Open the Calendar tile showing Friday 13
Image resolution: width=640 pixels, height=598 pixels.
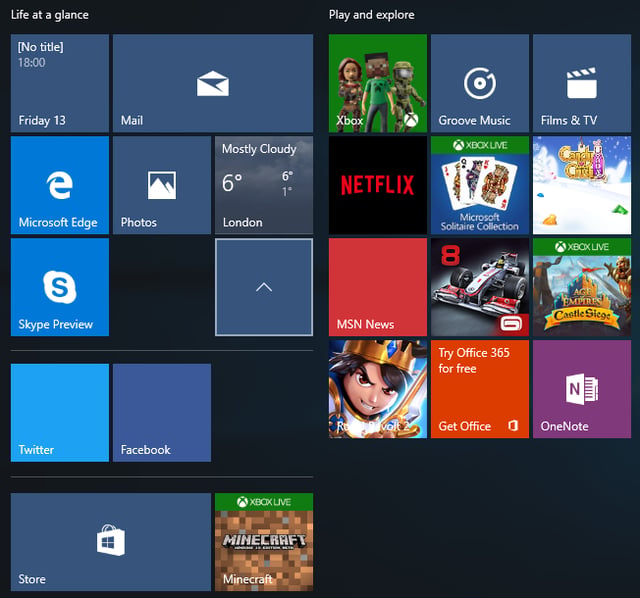pos(60,83)
